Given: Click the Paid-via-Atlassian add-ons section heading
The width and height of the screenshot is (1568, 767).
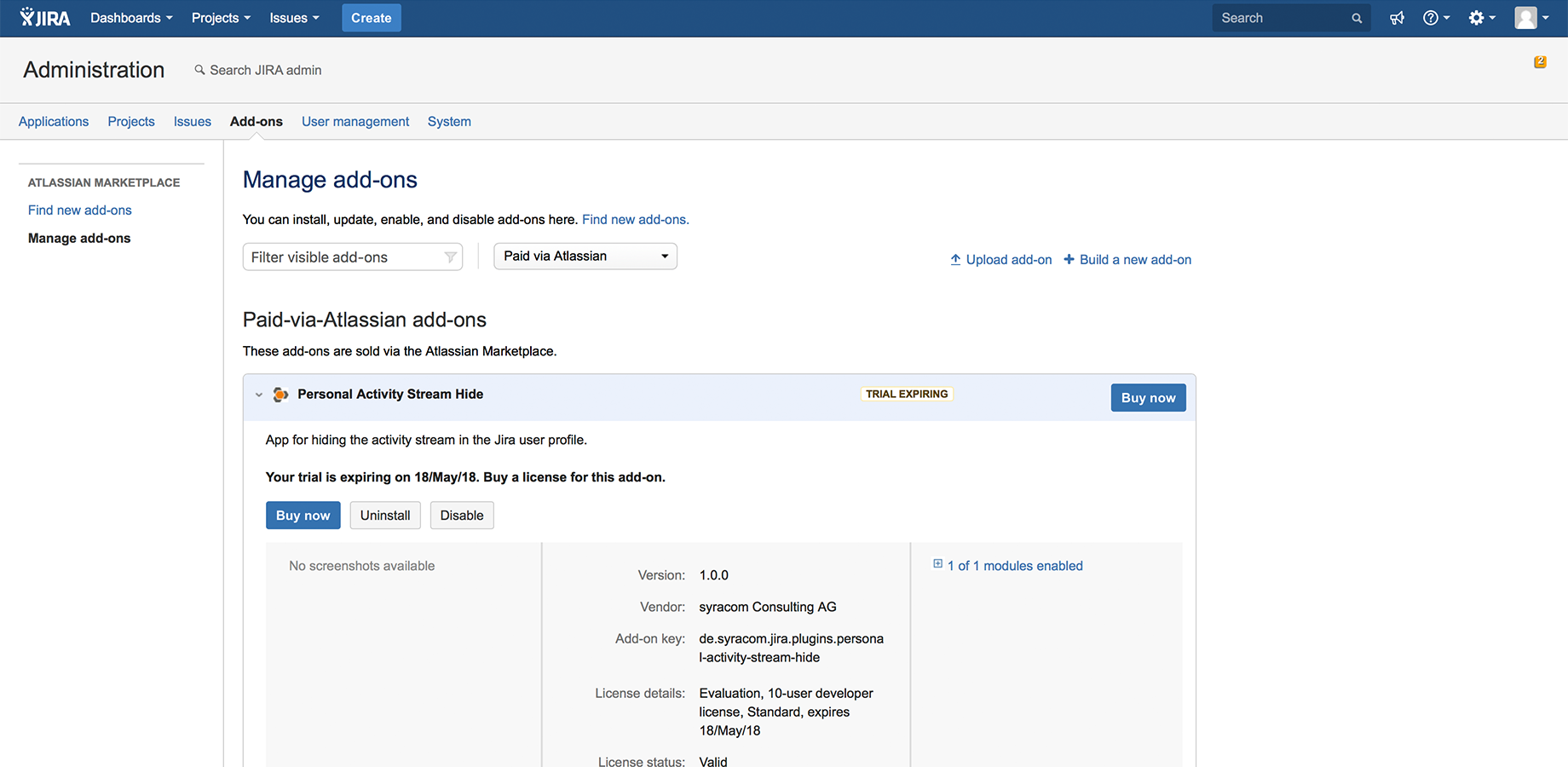Looking at the screenshot, I should tap(365, 320).
